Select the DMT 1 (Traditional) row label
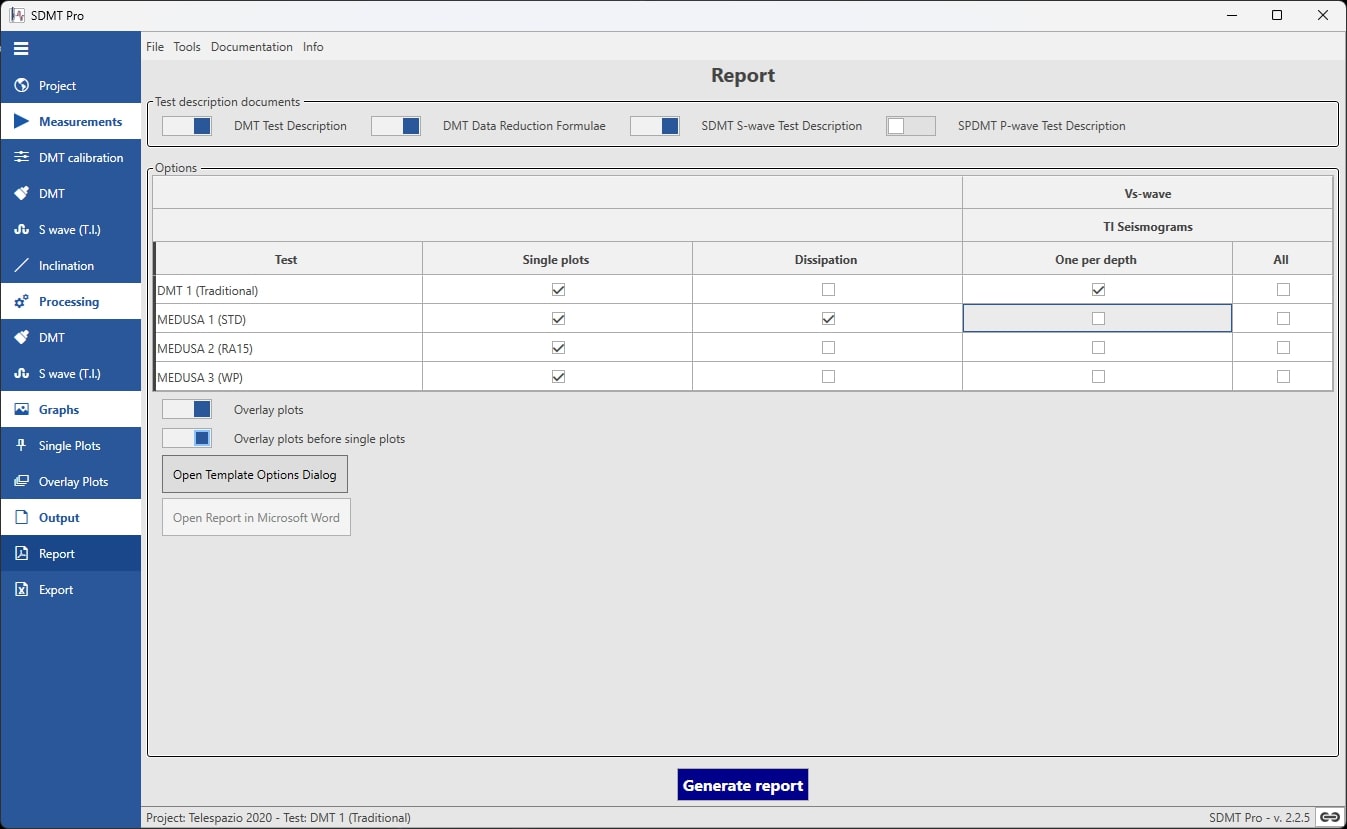Image resolution: width=1347 pixels, height=829 pixels. tap(208, 291)
